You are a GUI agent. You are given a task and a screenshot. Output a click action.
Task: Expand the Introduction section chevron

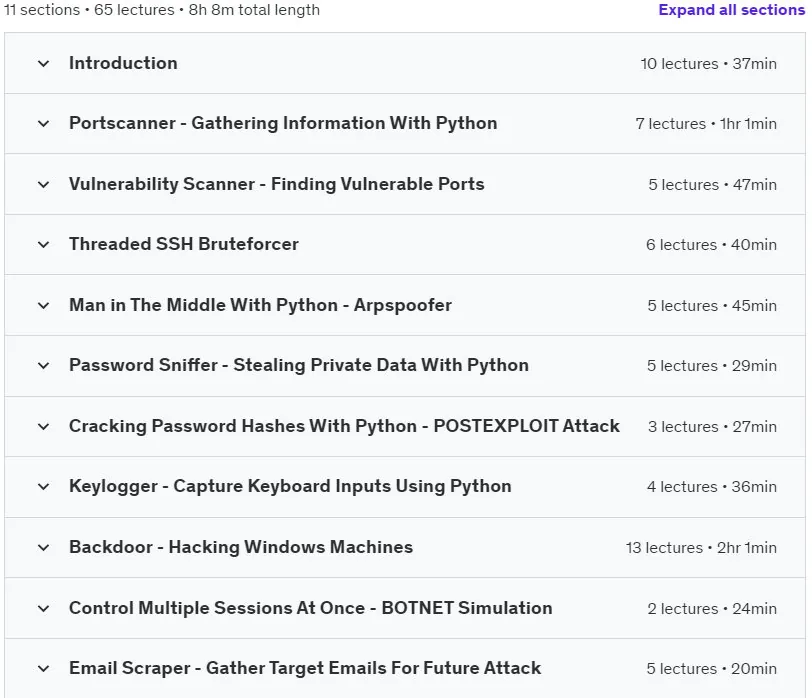(44, 64)
